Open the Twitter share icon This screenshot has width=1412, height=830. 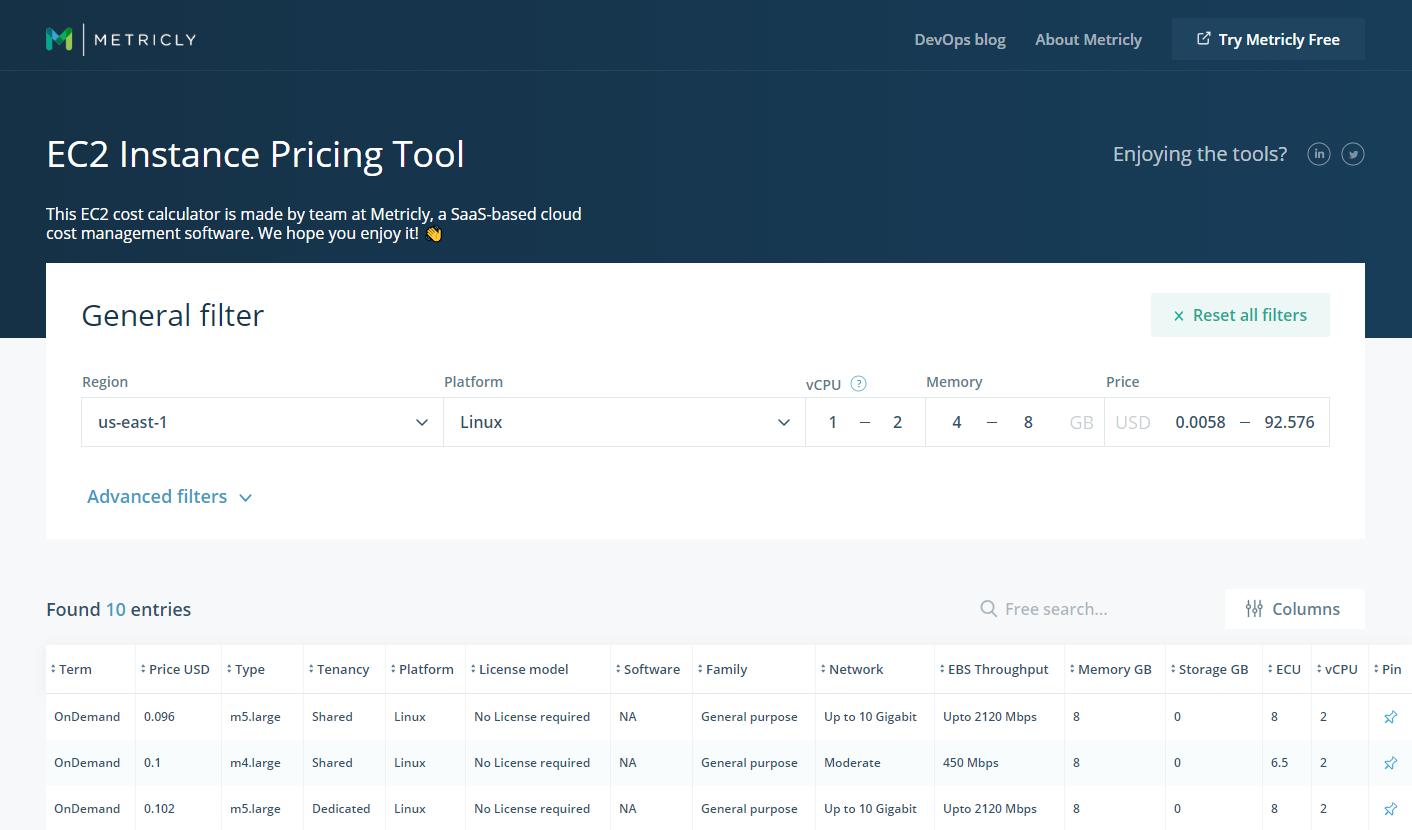[1353, 154]
